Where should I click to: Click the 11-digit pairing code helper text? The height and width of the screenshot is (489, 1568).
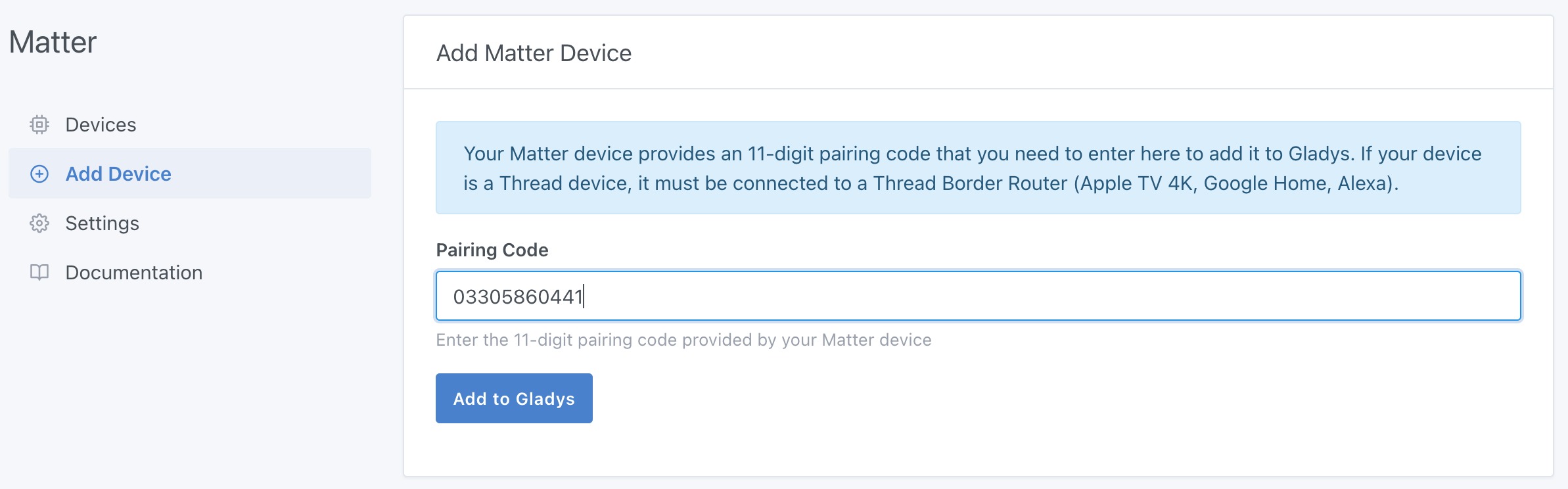[x=683, y=340]
